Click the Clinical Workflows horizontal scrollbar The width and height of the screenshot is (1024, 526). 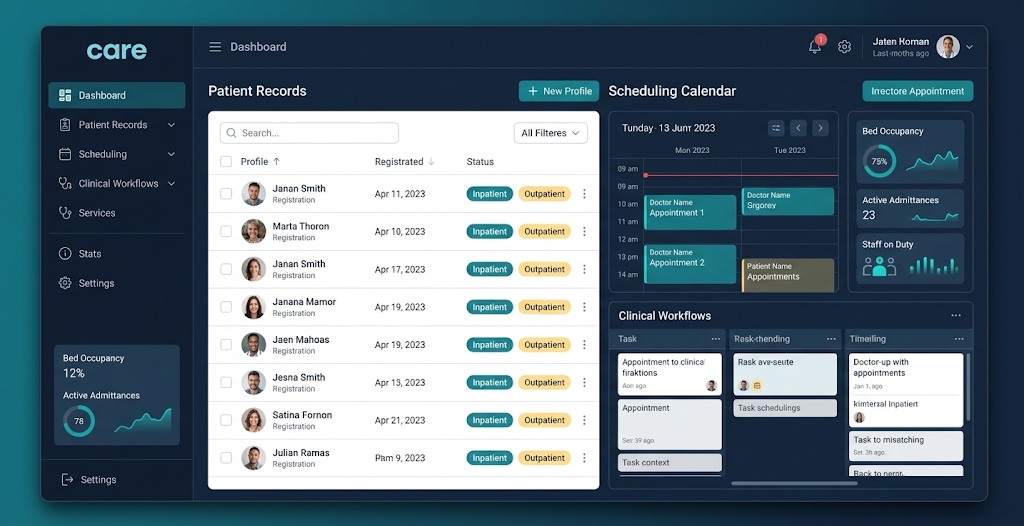[x=794, y=484]
